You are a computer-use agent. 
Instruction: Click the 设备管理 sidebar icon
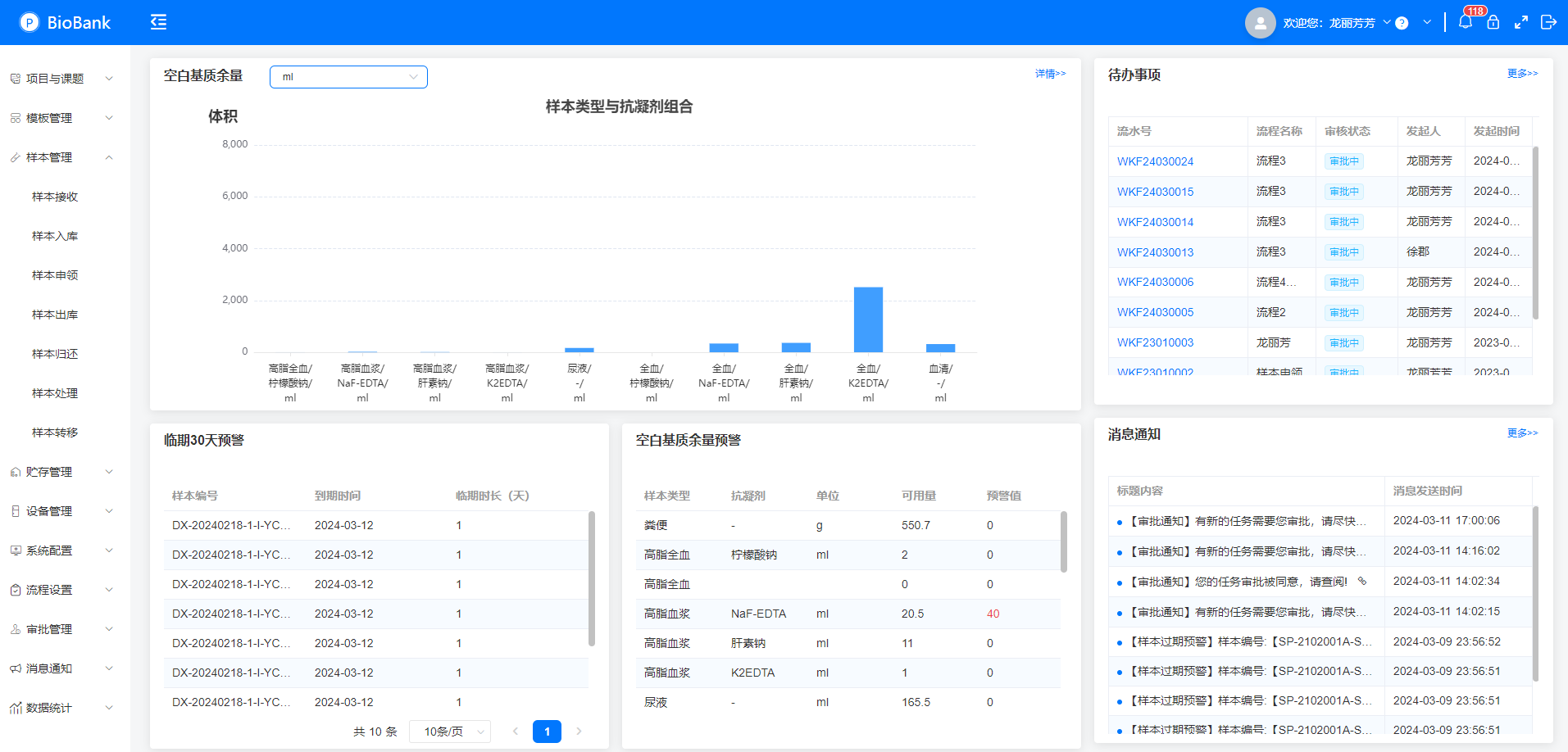pyautogui.click(x=16, y=511)
